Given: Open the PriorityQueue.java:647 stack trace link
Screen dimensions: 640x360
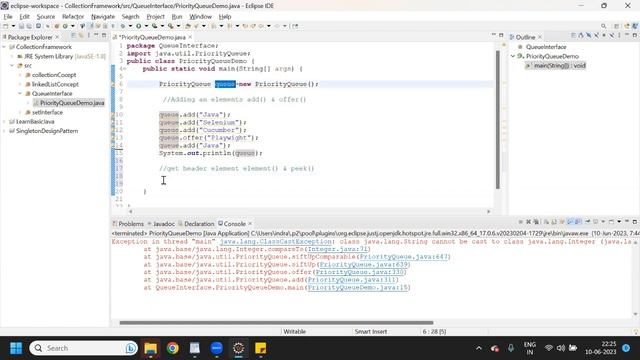Looking at the screenshot, I should click(x=404, y=257).
